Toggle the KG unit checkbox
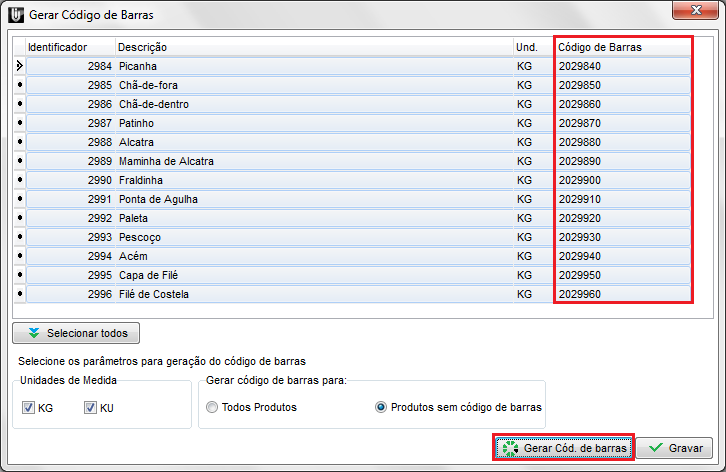Screen dimensions: 726x472 point(28,407)
